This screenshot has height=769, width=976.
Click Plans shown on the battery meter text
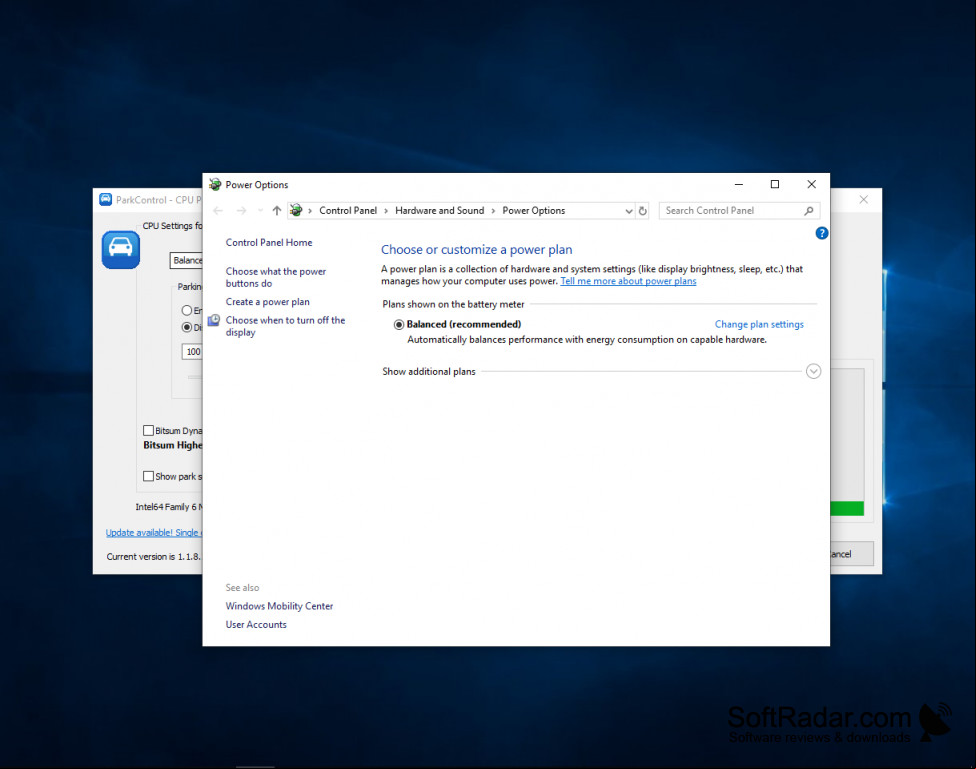click(x=453, y=304)
